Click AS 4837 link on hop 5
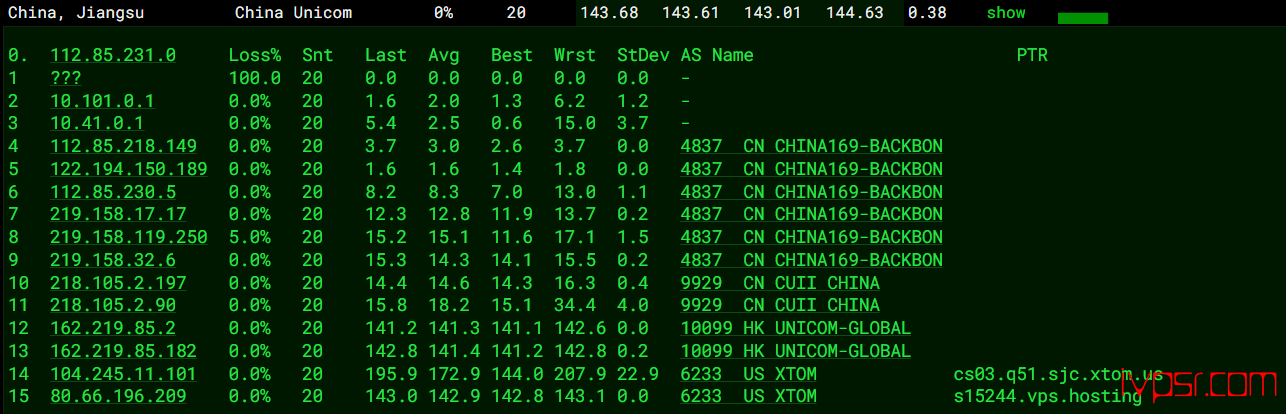The width and height of the screenshot is (1286, 414). tap(812, 169)
